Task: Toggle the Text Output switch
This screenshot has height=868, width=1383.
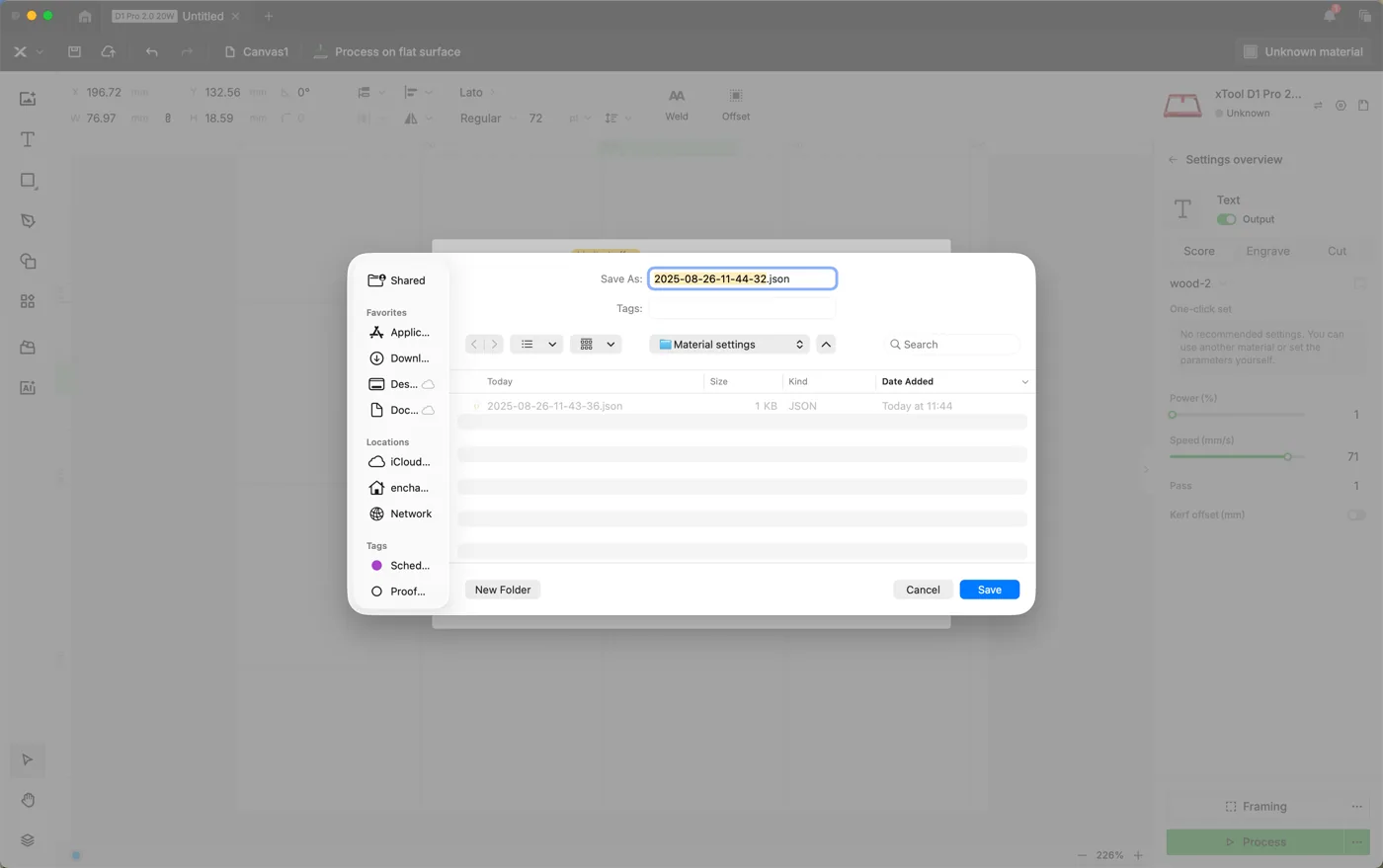Action: pyautogui.click(x=1226, y=219)
